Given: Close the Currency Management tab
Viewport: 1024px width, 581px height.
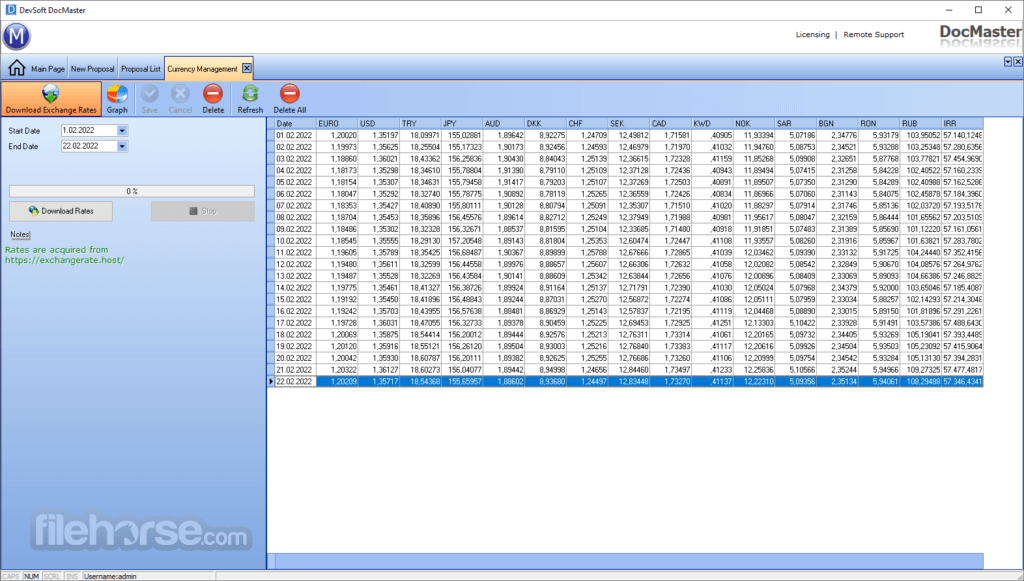Looking at the screenshot, I should pos(246,68).
